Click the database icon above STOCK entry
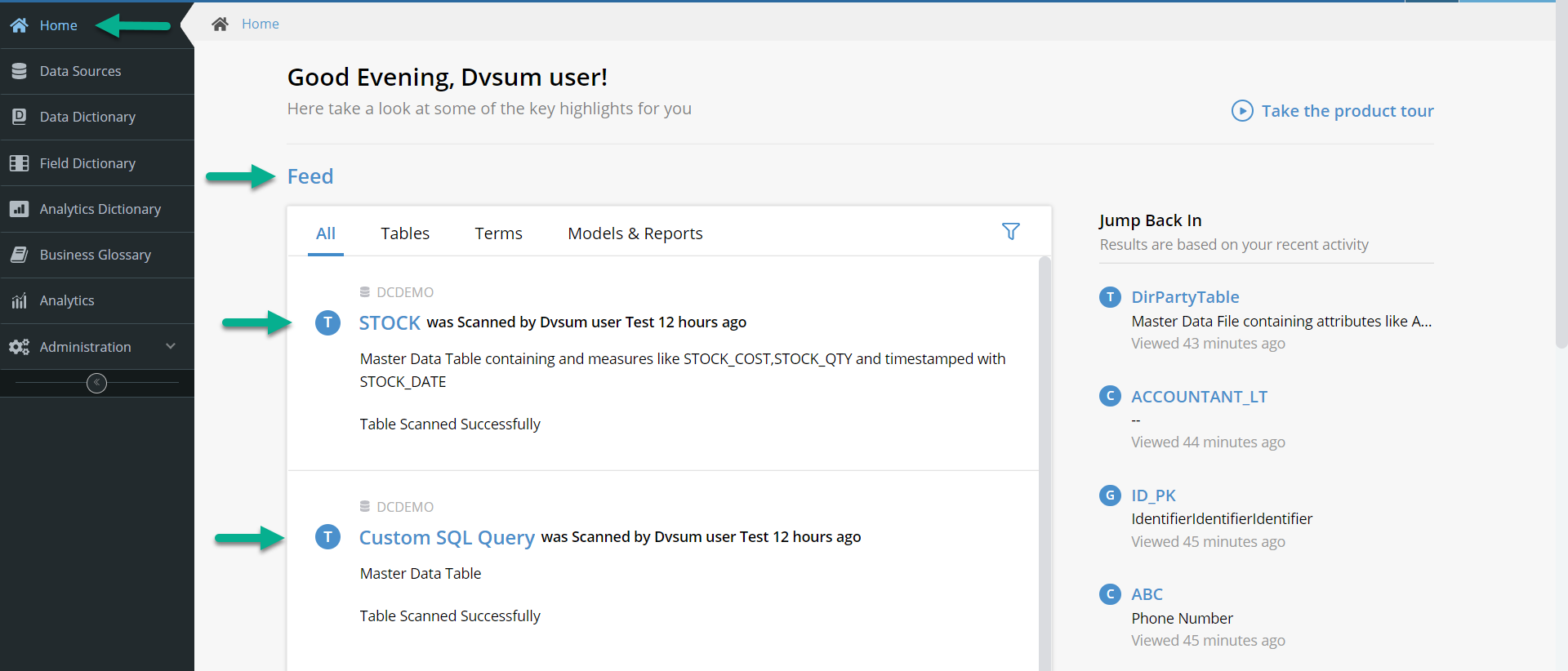1568x671 pixels. click(x=365, y=292)
